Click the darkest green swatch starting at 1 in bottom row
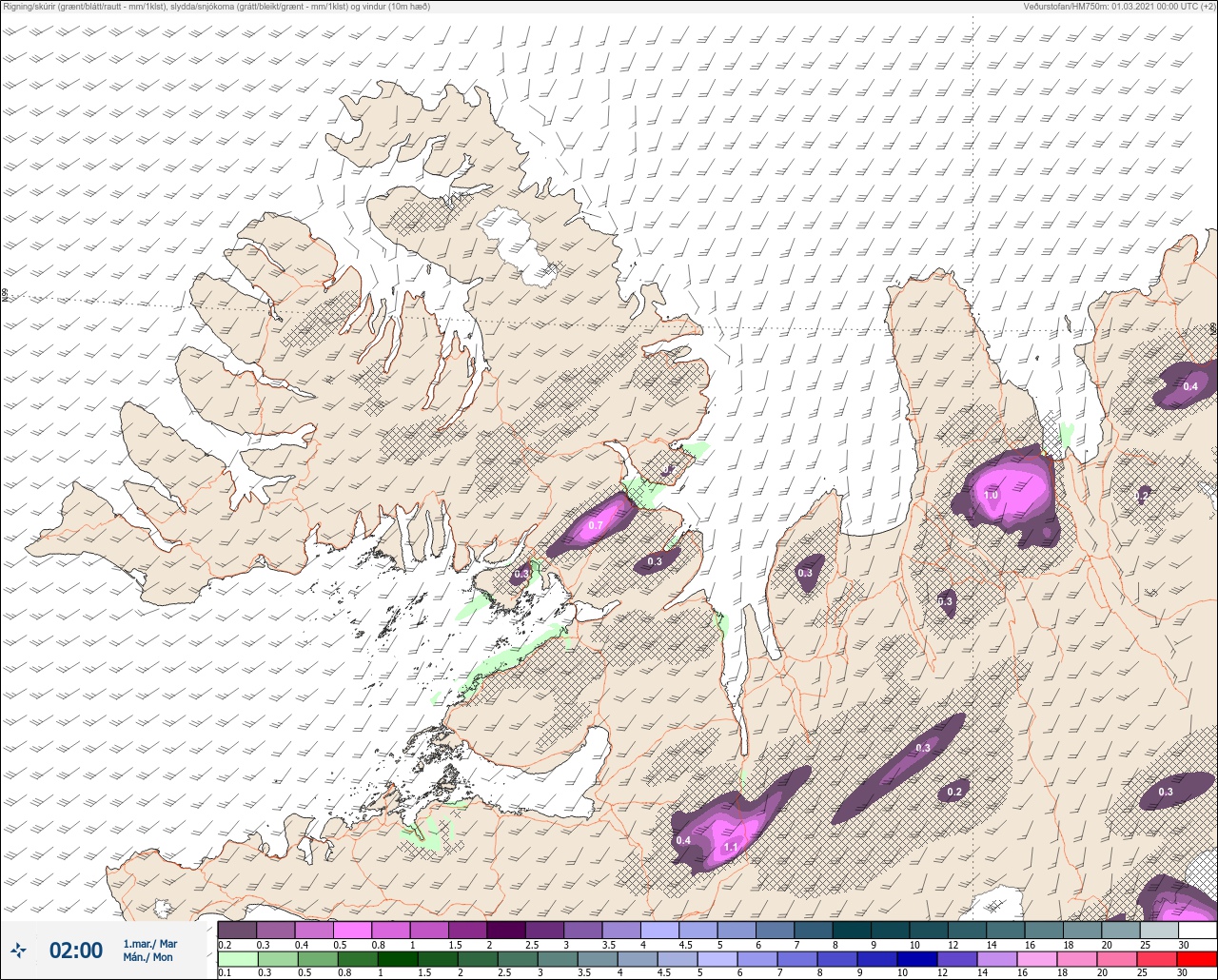This screenshot has width=1218, height=980. point(399,959)
